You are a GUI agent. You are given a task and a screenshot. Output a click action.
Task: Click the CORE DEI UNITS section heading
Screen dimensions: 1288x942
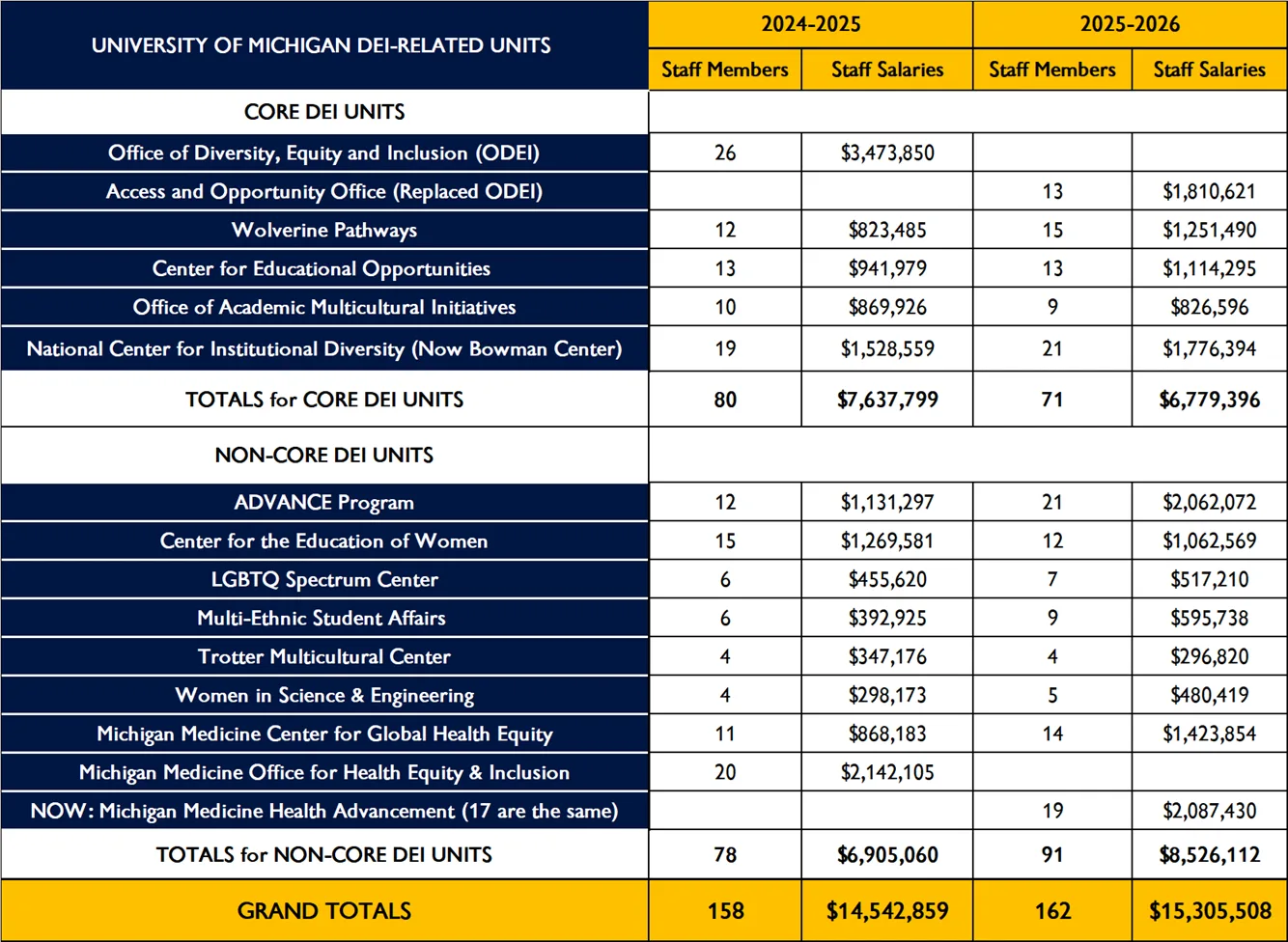click(x=324, y=112)
